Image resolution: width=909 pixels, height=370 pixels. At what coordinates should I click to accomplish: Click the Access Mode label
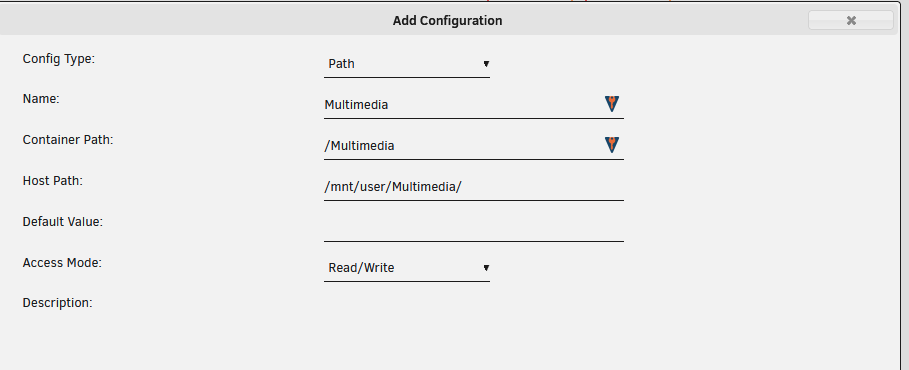pyautogui.click(x=62, y=262)
